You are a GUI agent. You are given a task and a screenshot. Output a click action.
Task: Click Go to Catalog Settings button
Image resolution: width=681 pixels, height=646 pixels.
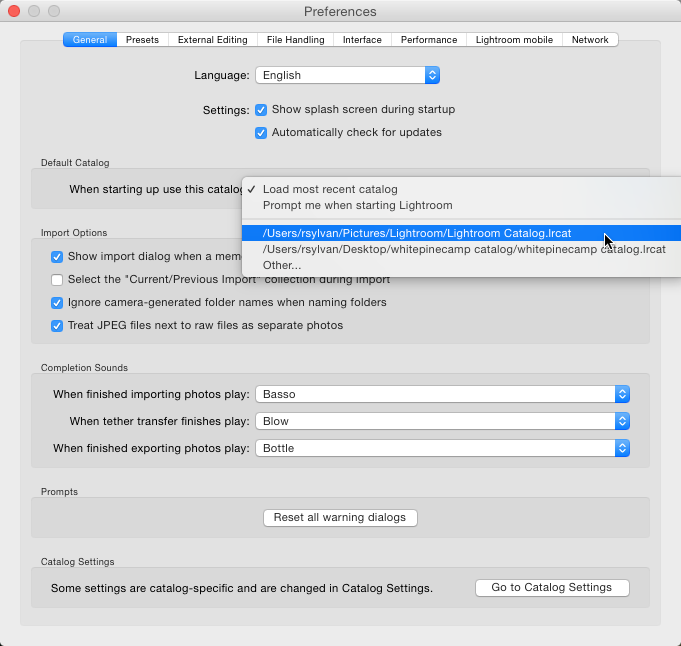point(552,587)
